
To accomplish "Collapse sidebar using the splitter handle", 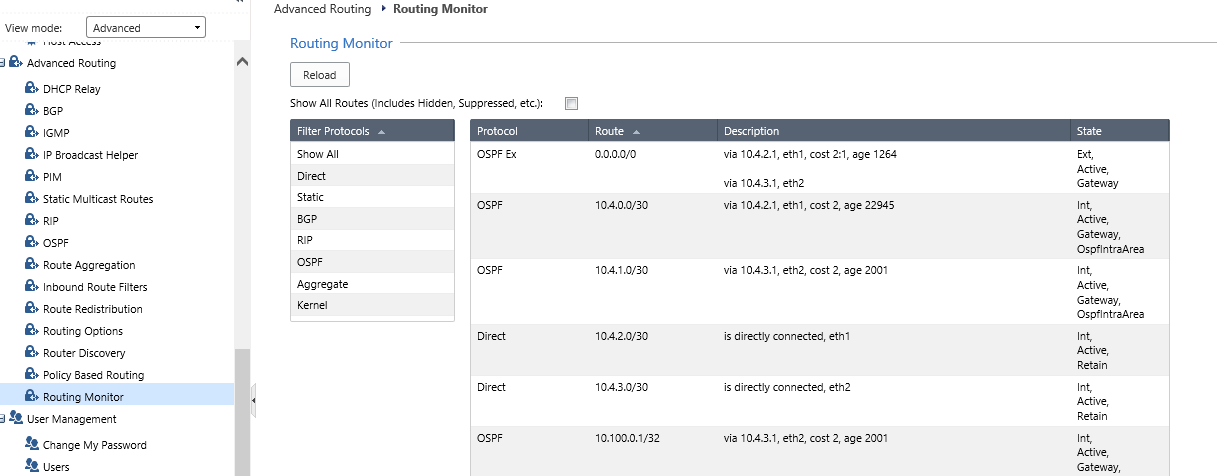I will click(253, 400).
